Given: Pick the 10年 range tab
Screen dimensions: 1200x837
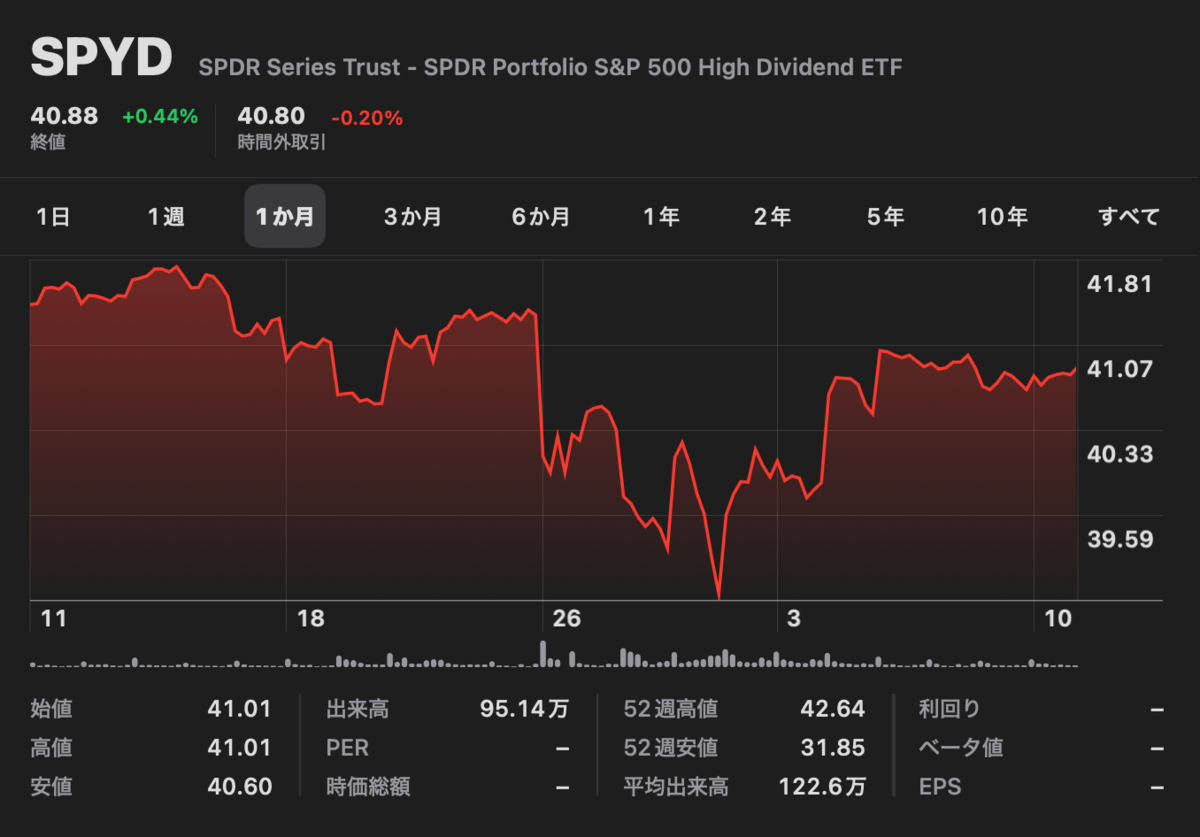Looking at the screenshot, I should (1002, 216).
